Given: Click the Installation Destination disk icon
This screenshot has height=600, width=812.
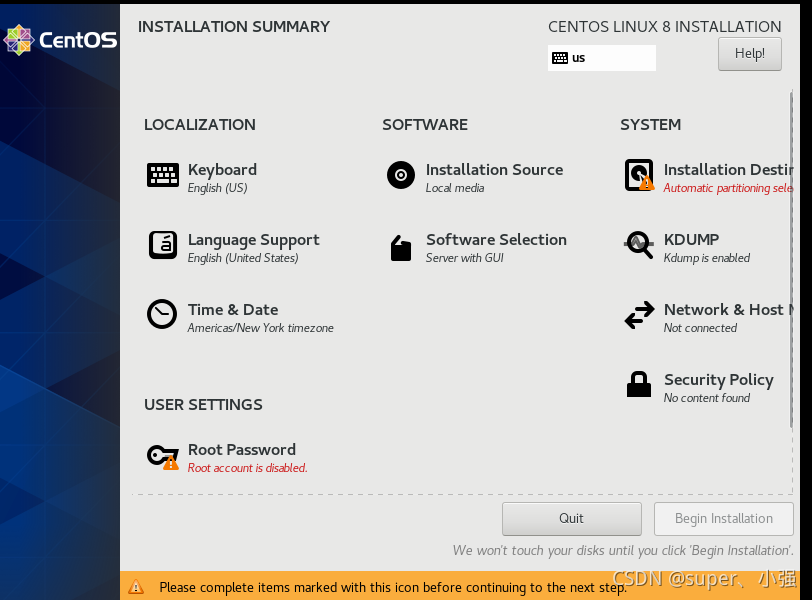Looking at the screenshot, I should point(639,175).
